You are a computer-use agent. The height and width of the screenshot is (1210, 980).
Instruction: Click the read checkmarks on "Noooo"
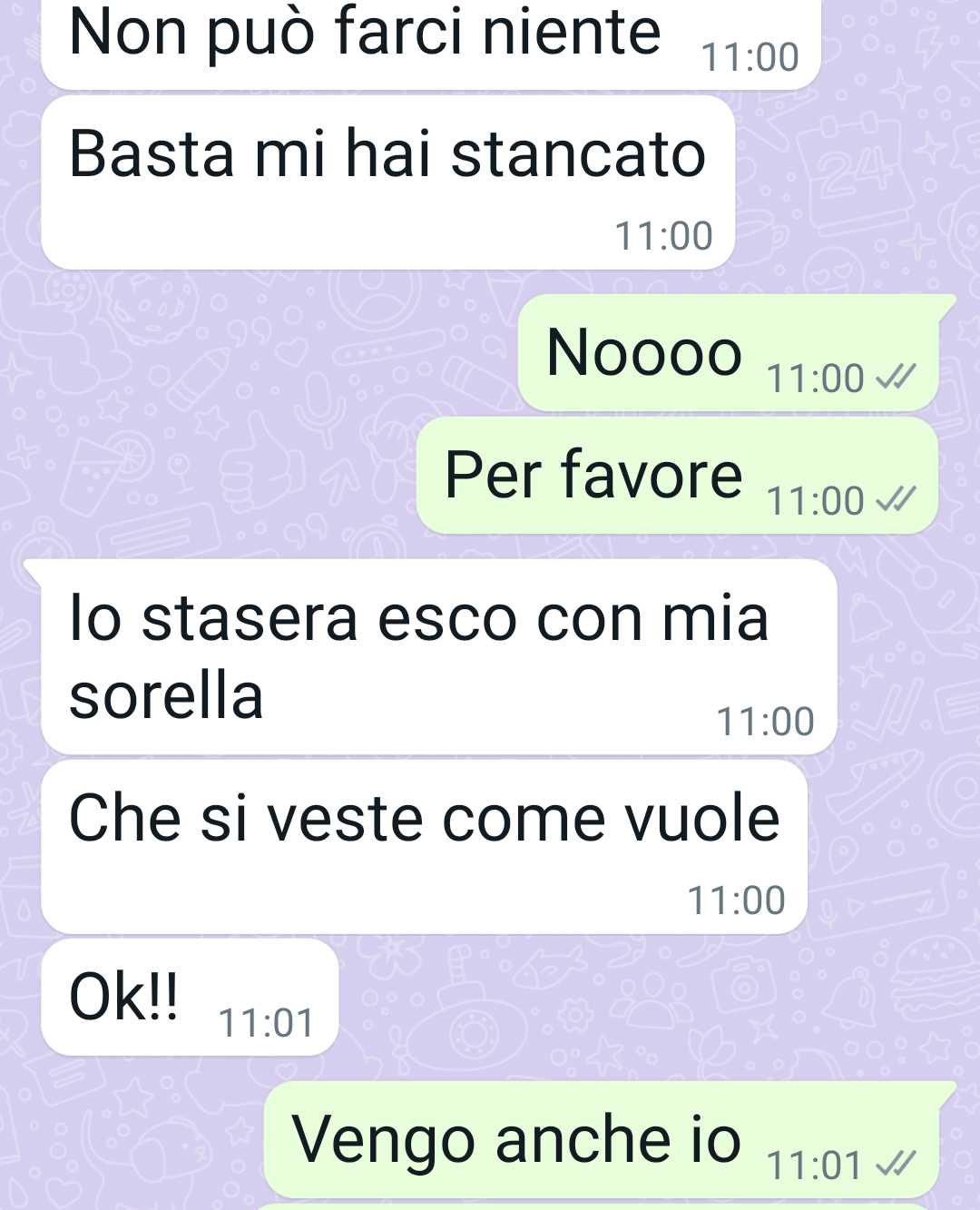point(896,376)
